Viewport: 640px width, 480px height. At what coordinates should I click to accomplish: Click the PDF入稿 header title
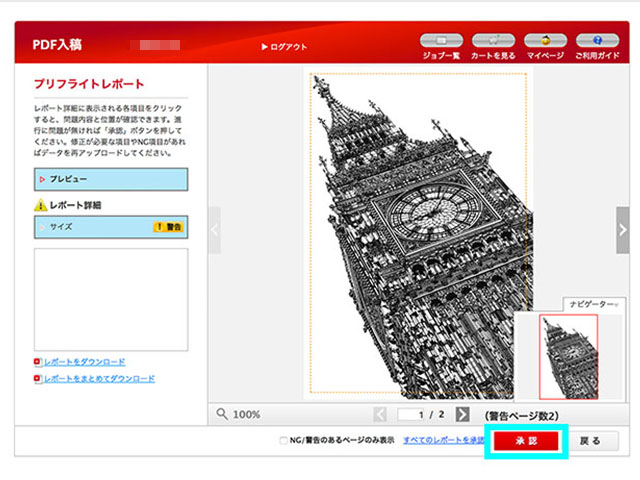tap(57, 44)
